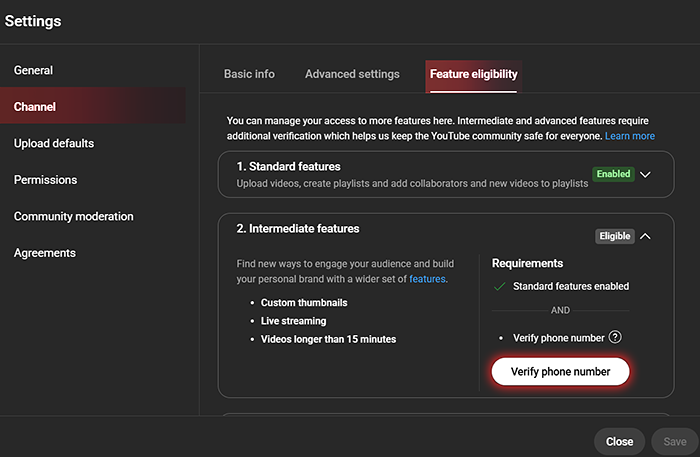Expand the Standard features section chevron
Screen dimensions: 700x457
[646, 174]
